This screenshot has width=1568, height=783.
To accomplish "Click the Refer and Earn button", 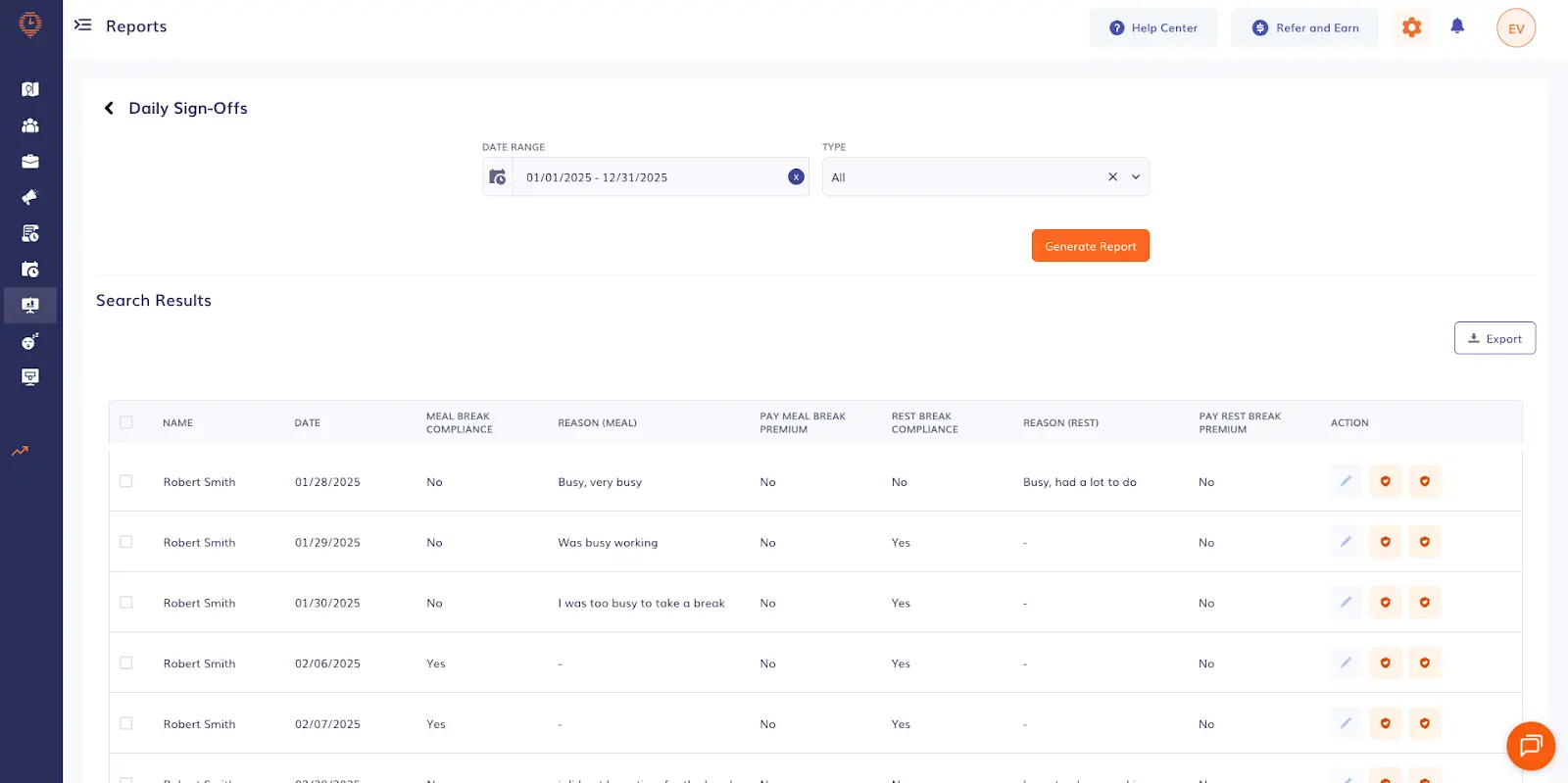I will (1304, 28).
